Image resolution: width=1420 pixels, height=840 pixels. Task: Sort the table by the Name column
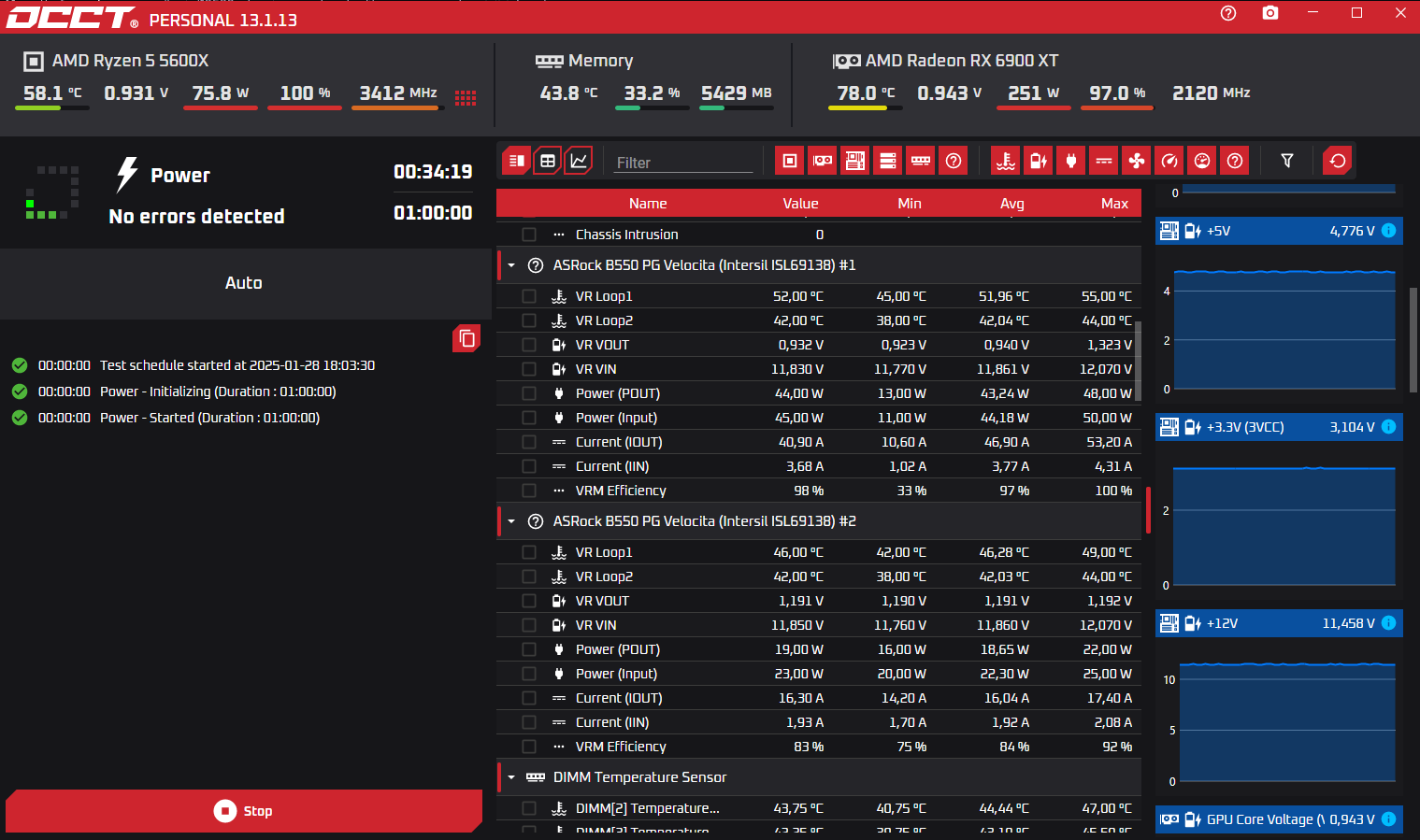click(648, 204)
